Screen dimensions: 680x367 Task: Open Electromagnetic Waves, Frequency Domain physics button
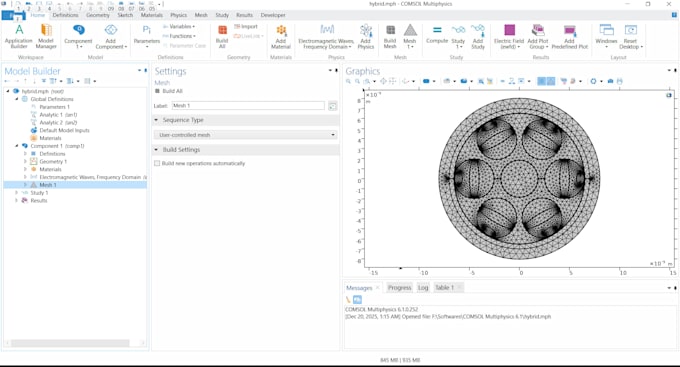point(326,36)
